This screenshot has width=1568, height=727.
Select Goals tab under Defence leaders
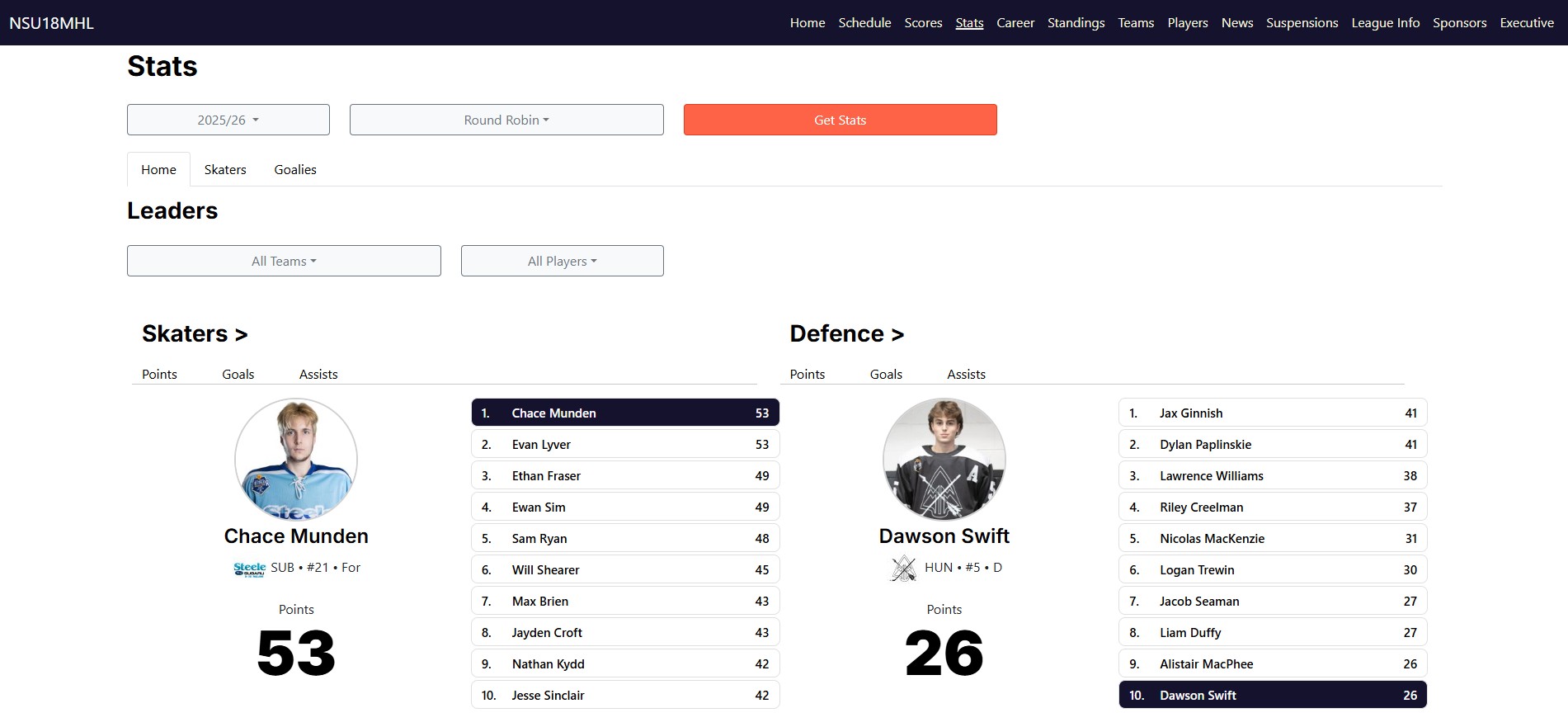tap(886, 374)
